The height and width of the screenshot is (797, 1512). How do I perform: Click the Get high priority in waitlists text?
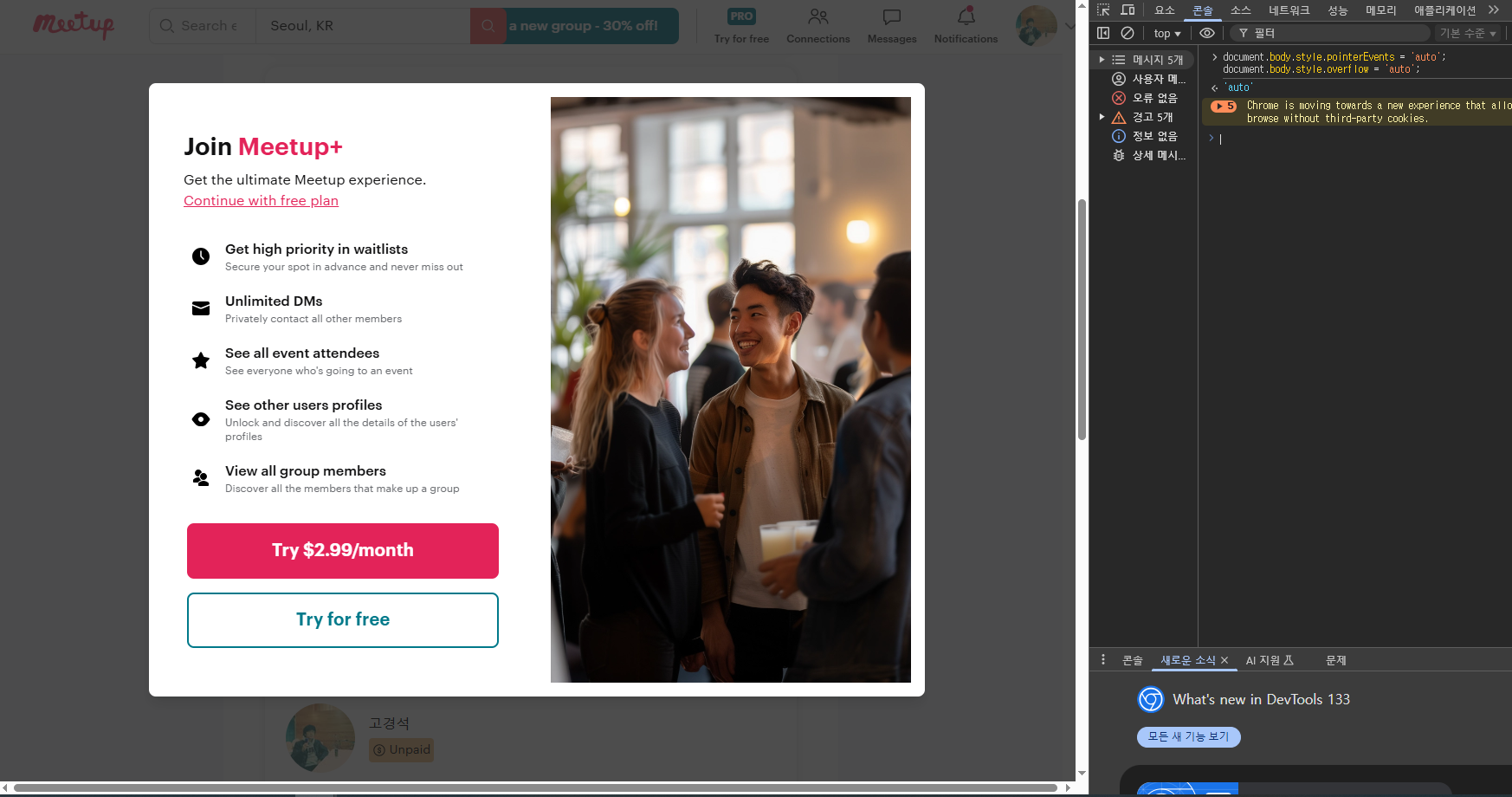tap(316, 249)
